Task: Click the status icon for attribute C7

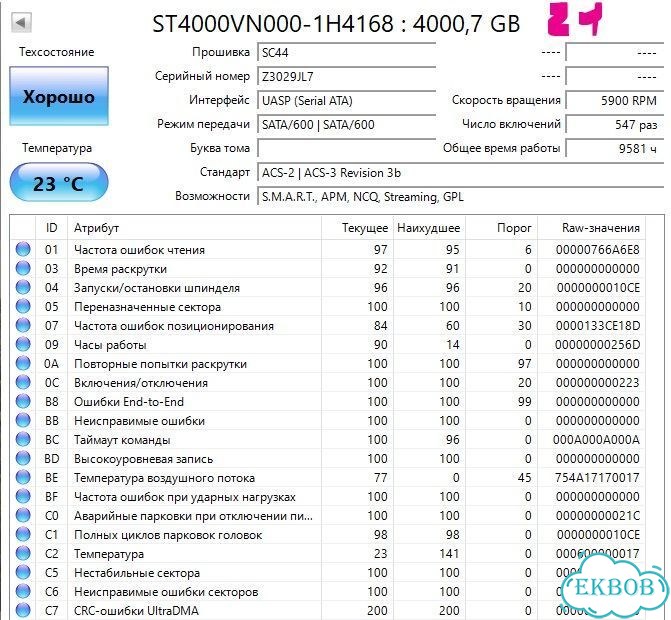Action: (x=23, y=610)
